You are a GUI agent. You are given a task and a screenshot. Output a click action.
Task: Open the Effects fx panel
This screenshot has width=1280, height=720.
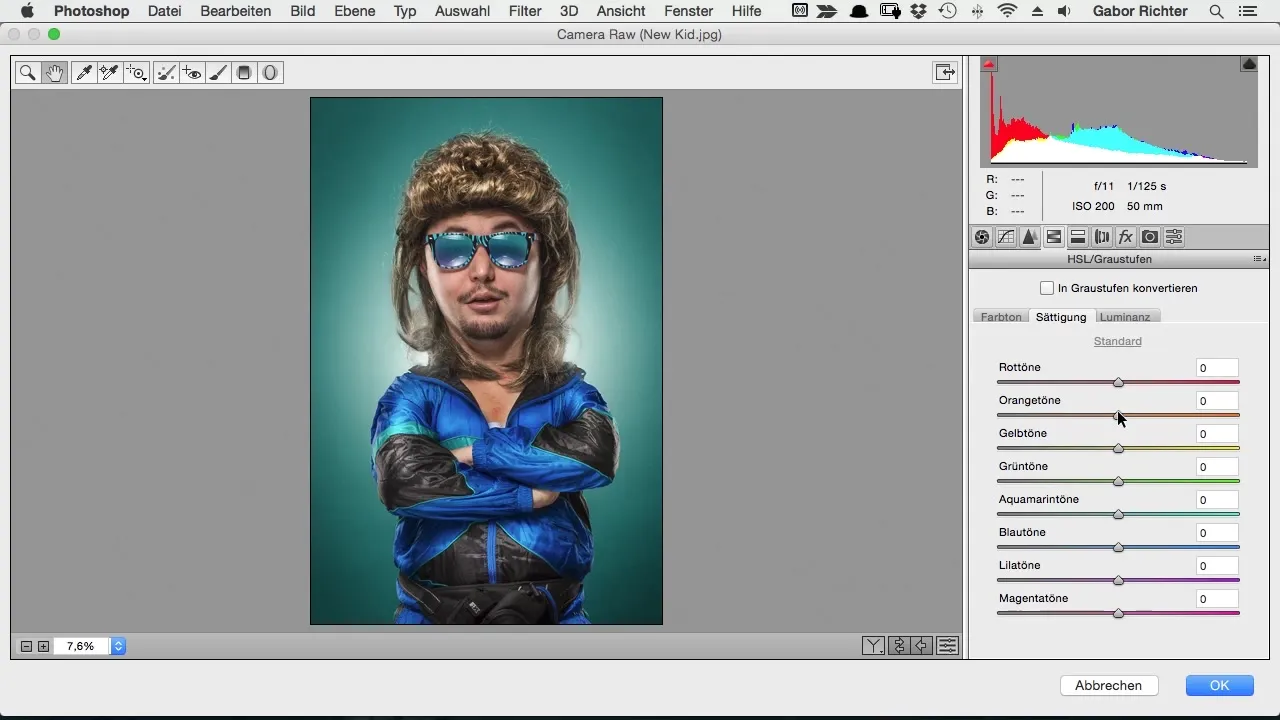tap(1126, 237)
